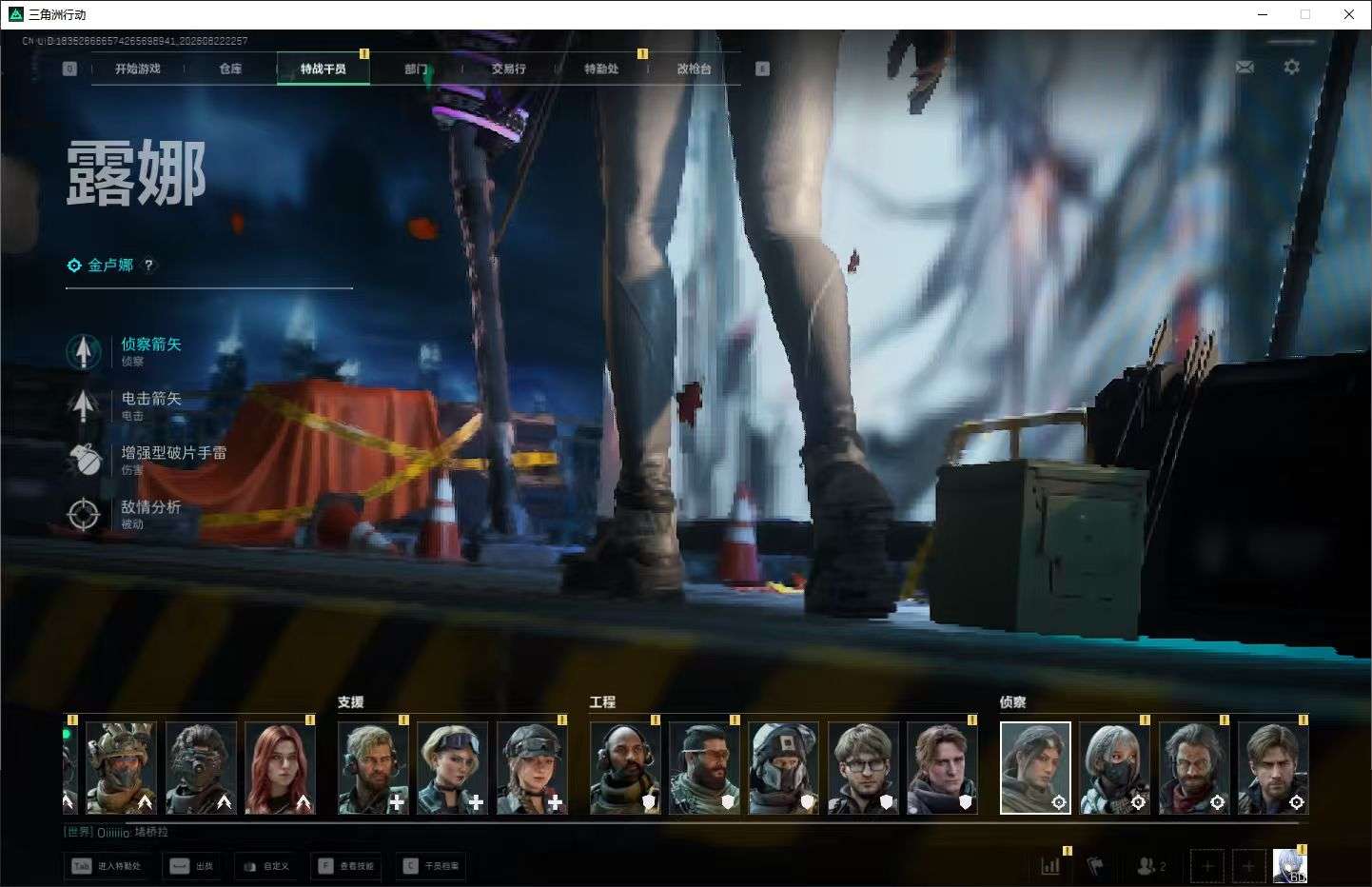Select the long-haired engineer operator without glasses
This screenshot has height=887, width=1372.
pos(942,767)
